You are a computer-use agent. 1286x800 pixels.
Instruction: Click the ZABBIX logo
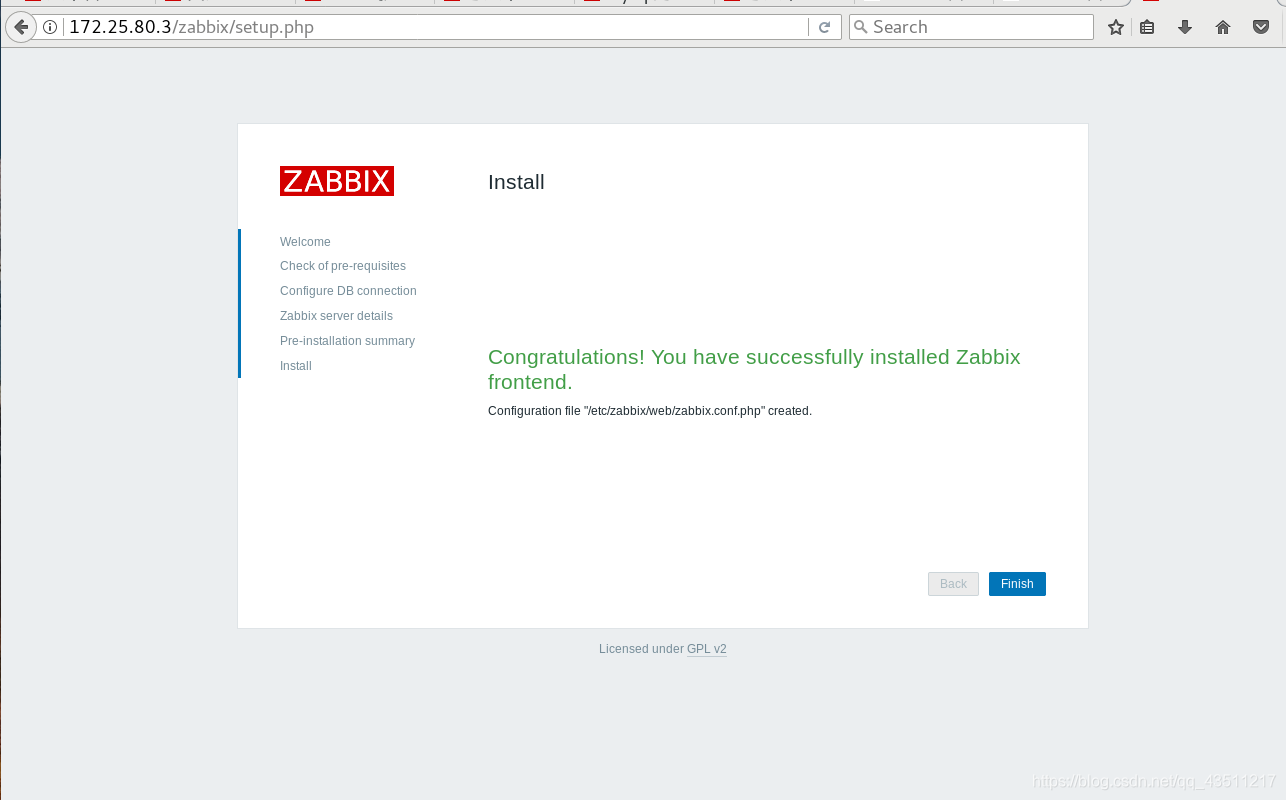click(337, 181)
